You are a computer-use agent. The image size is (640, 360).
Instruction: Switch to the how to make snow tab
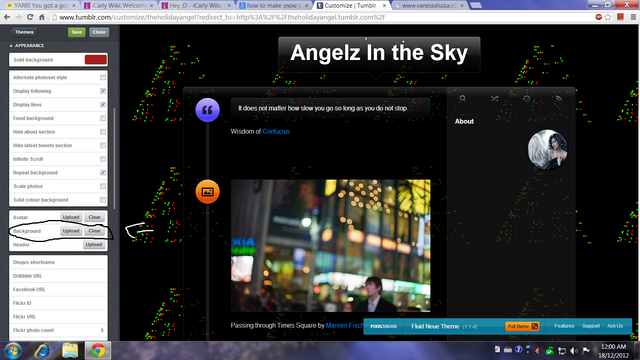click(274, 5)
